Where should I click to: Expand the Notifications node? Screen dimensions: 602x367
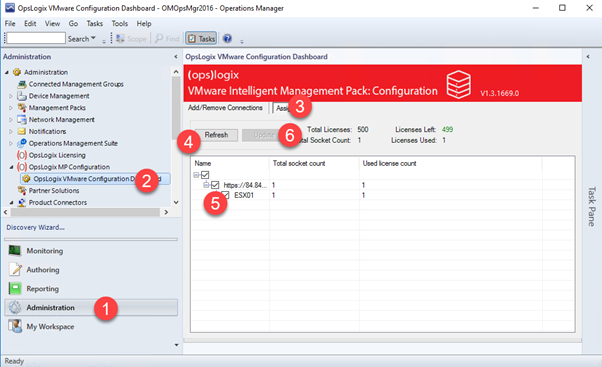tap(11, 132)
